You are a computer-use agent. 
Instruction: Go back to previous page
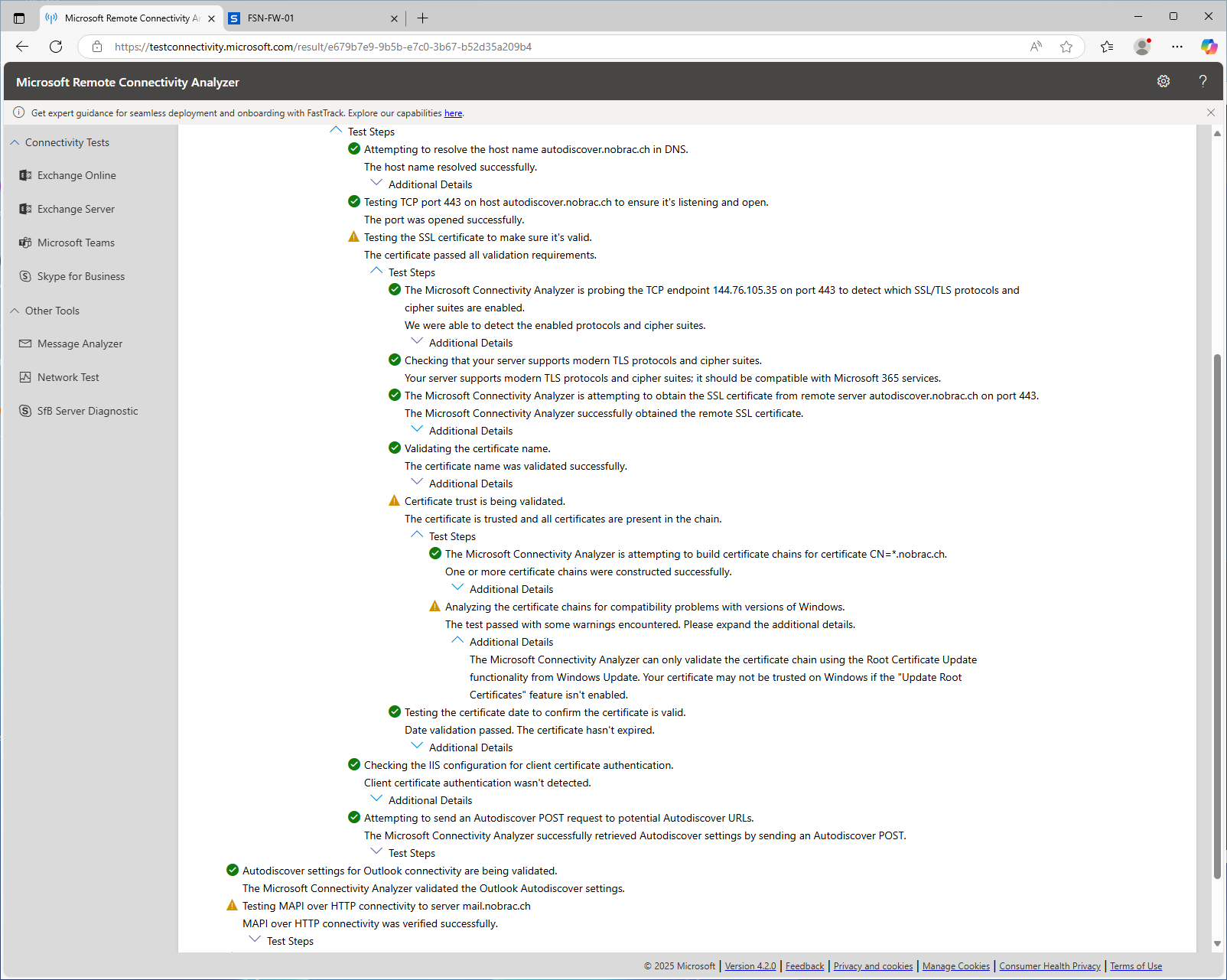coord(22,47)
